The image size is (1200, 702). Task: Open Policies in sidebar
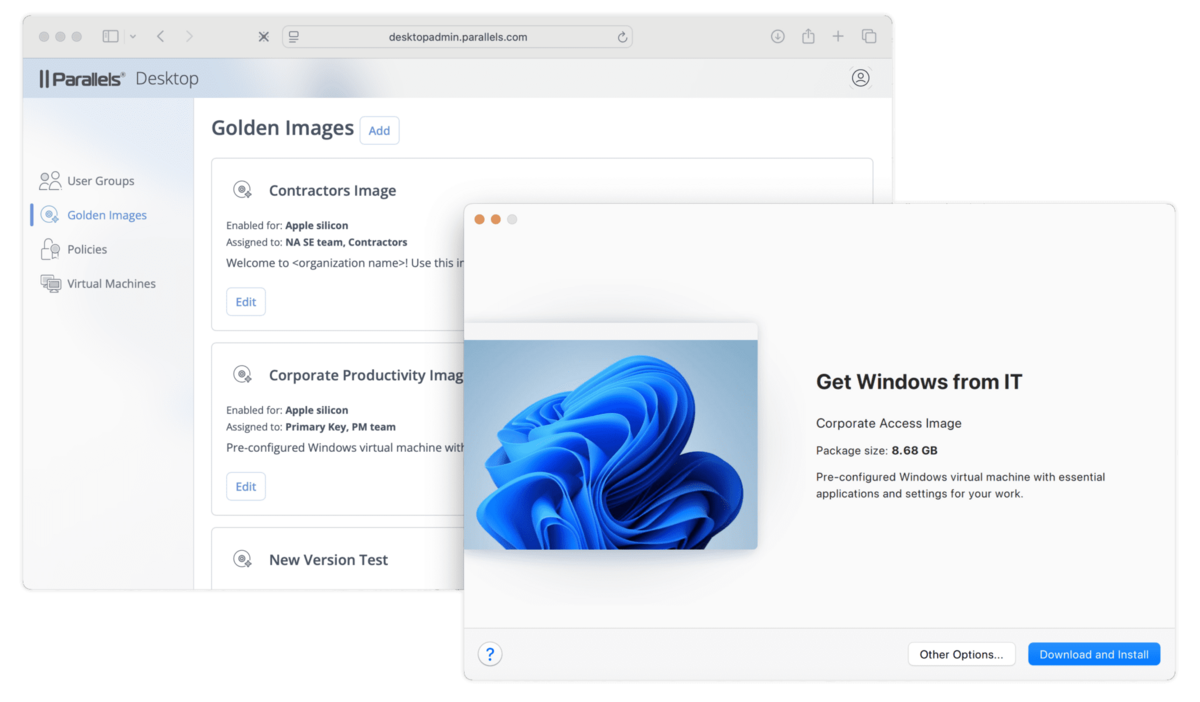click(87, 249)
